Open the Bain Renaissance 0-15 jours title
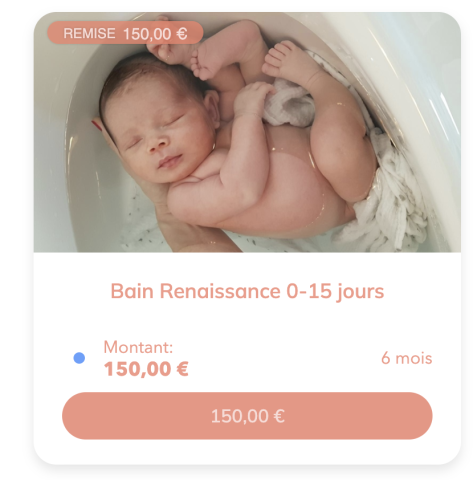Screen dimensions: 473x480 [247, 291]
